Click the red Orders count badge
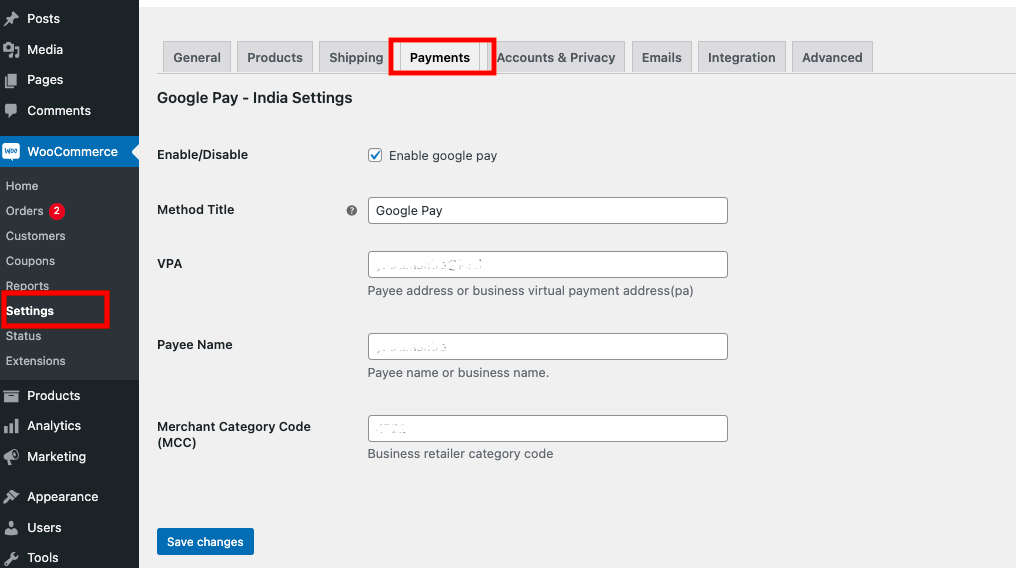Image resolution: width=1016 pixels, height=568 pixels. (x=57, y=211)
